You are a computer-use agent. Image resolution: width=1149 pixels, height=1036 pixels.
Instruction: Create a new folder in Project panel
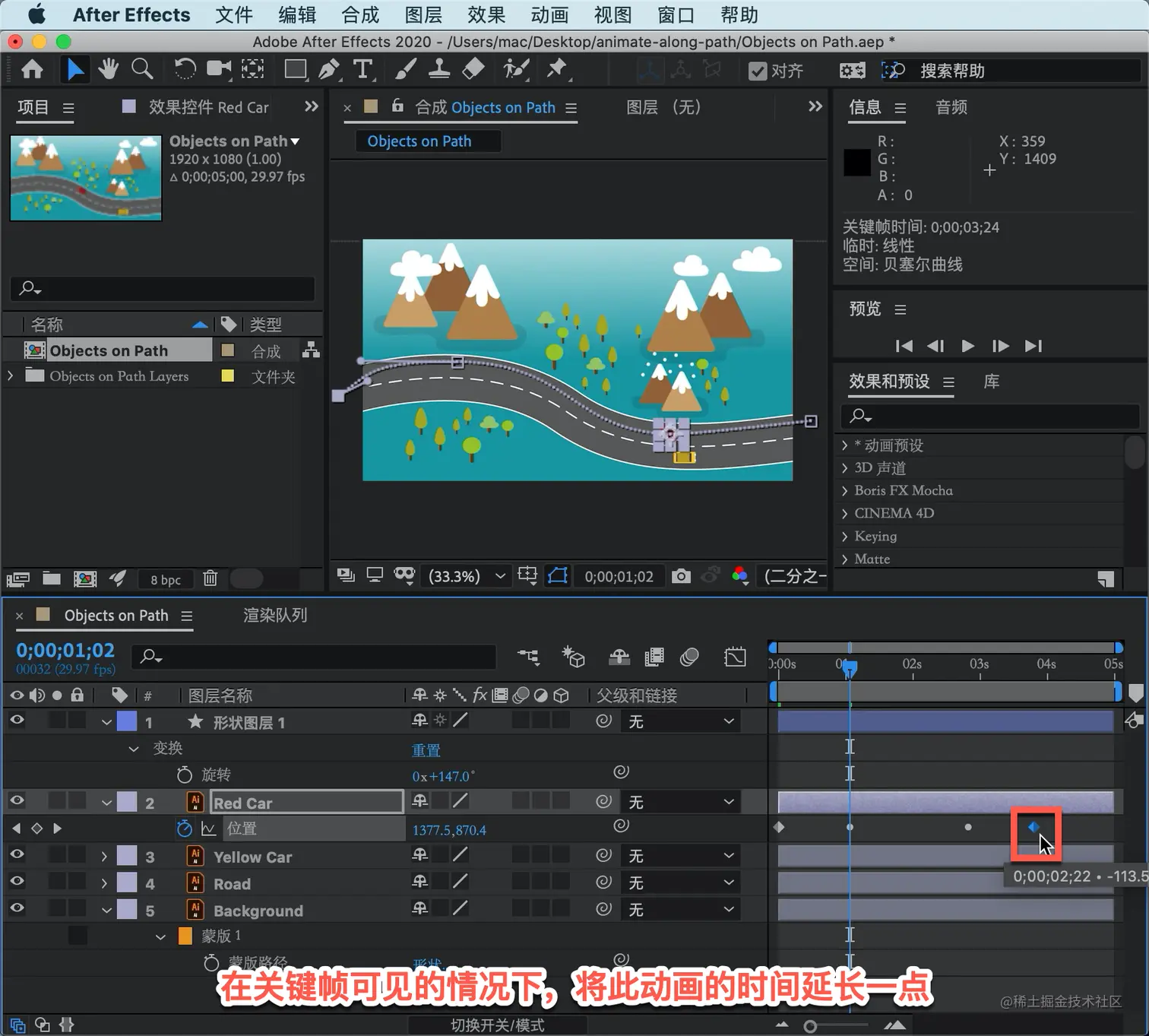click(52, 578)
